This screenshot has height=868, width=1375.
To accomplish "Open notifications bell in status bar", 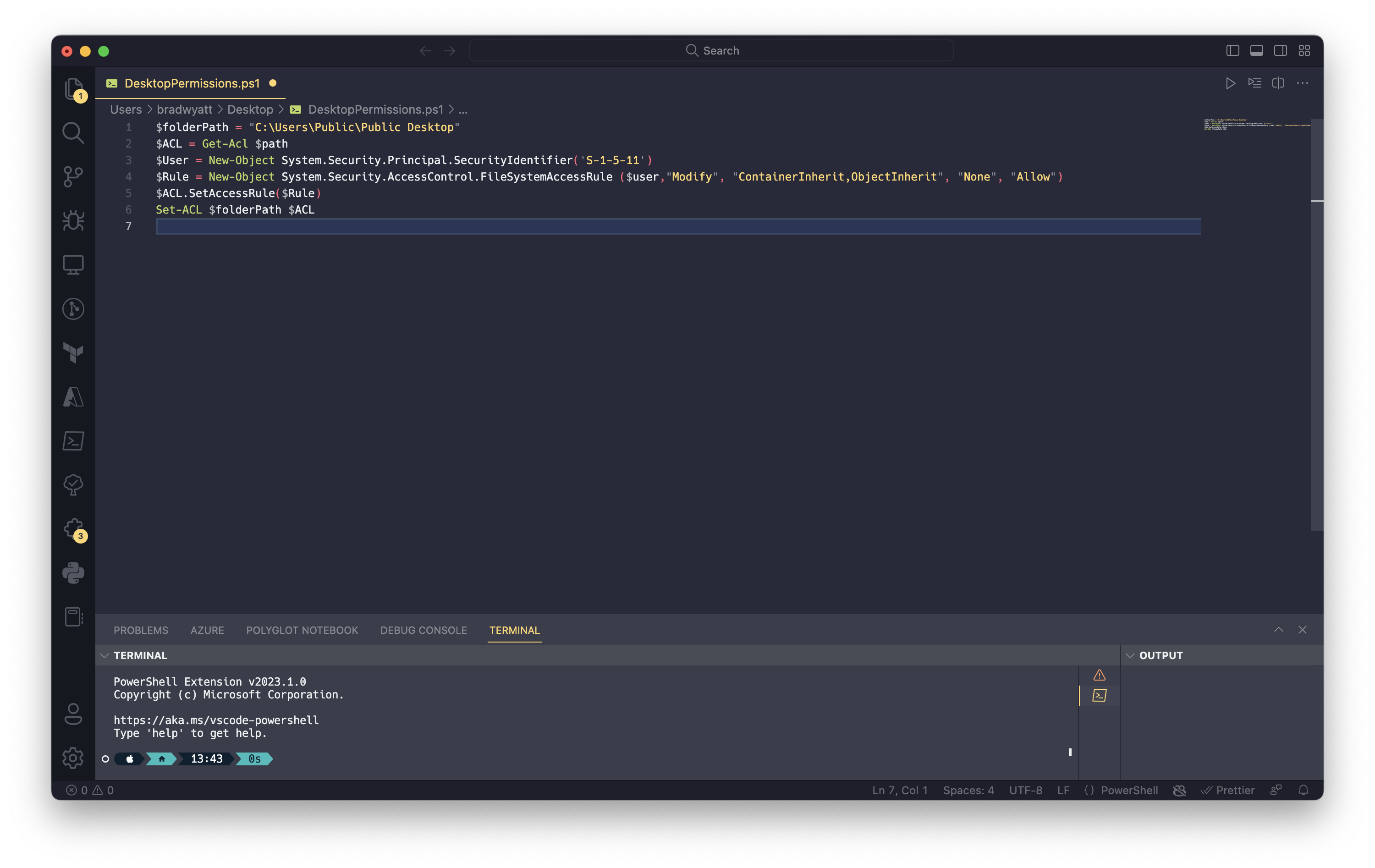I will 1303,791.
